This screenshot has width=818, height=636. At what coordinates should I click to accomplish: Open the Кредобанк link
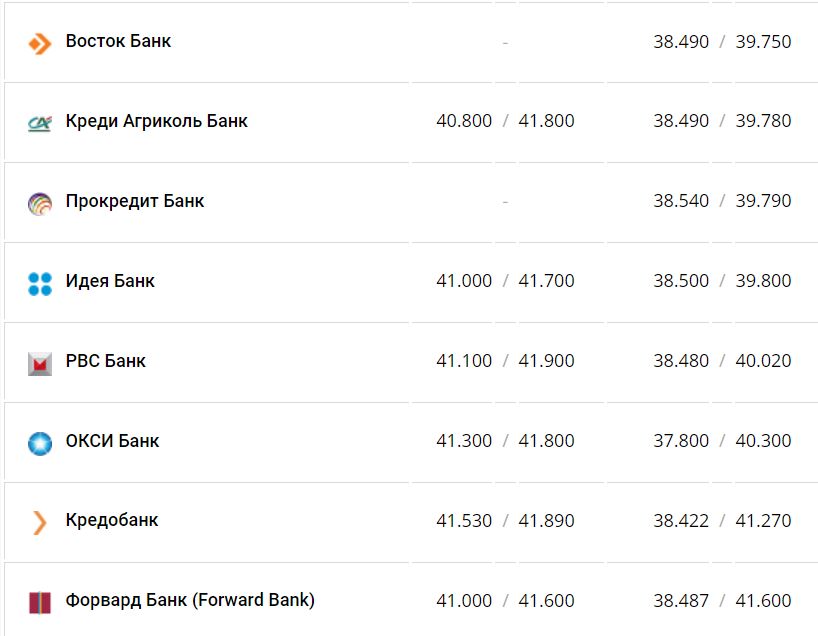pos(111,520)
